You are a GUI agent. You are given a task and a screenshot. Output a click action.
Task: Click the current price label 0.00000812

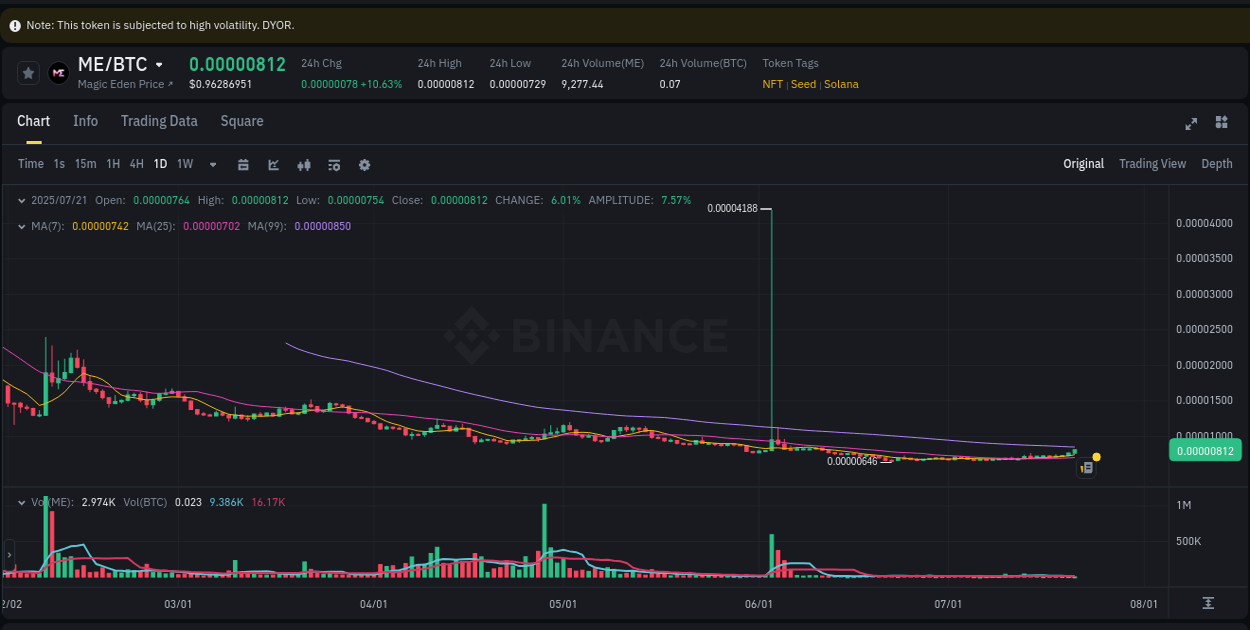(1204, 450)
